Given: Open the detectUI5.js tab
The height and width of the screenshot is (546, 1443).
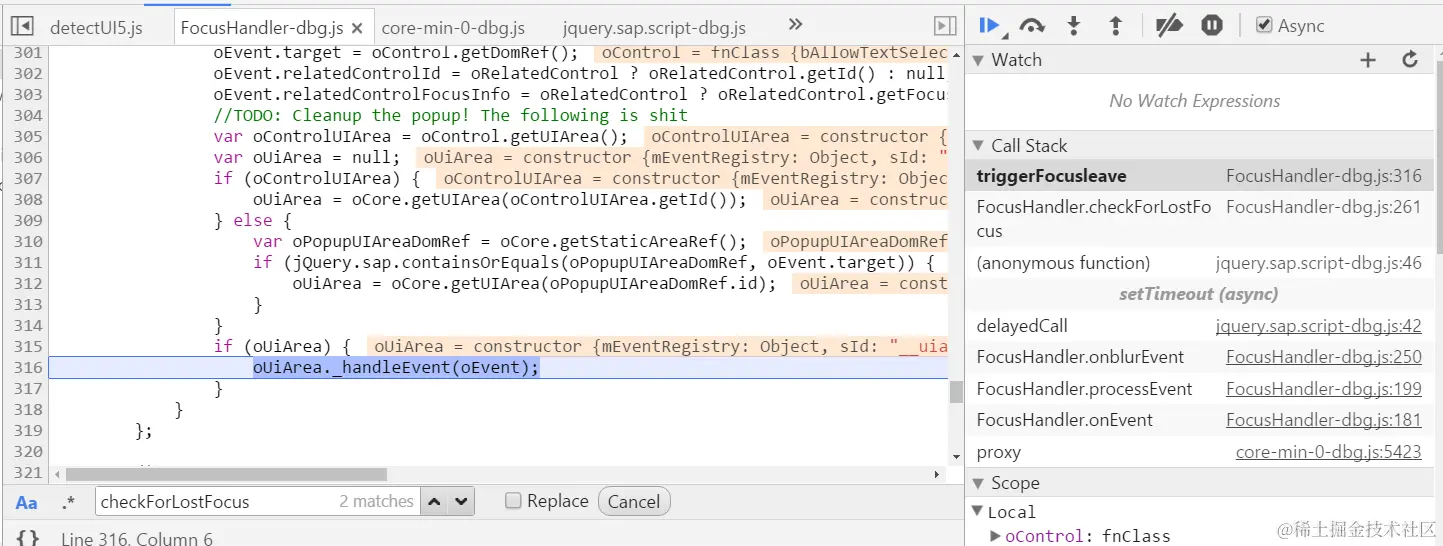Looking at the screenshot, I should pyautogui.click(x=96, y=27).
